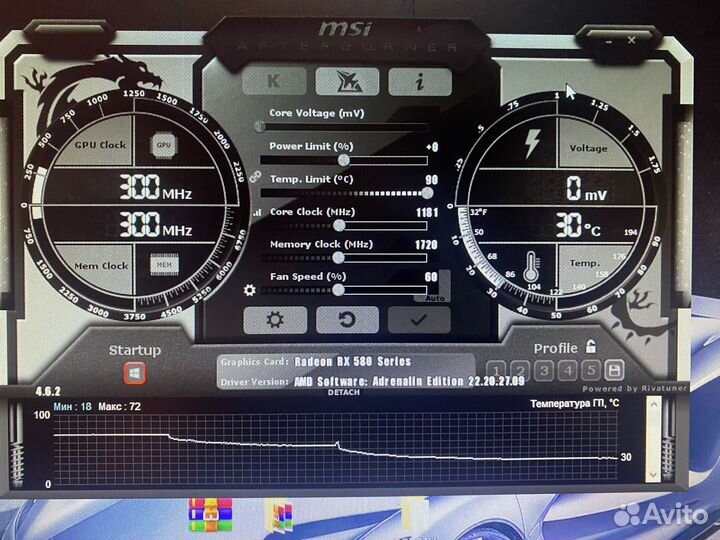Click Power Limit value +0
This screenshot has width=720, height=540.
point(432,147)
